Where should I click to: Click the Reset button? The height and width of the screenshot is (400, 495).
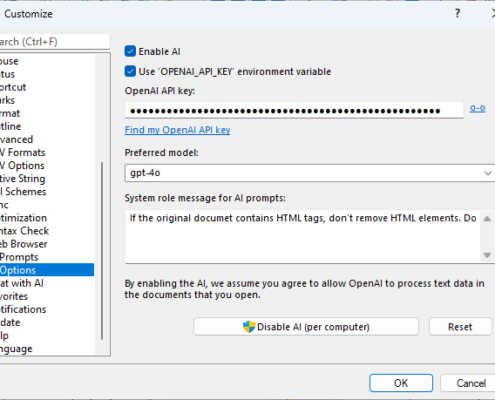(x=460, y=327)
